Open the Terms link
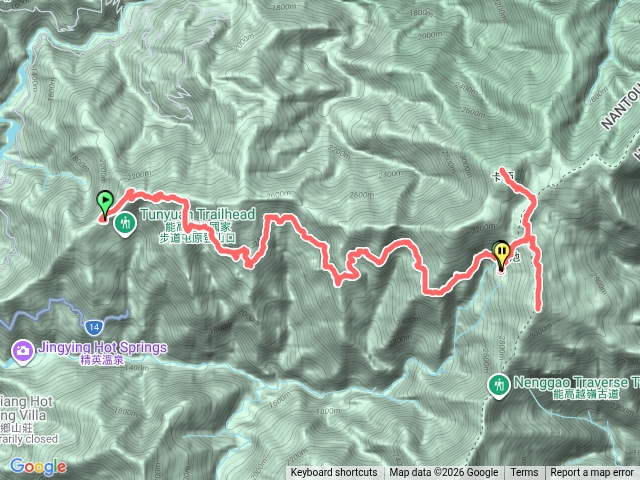Viewport: 640px width, 480px height. (x=524, y=473)
